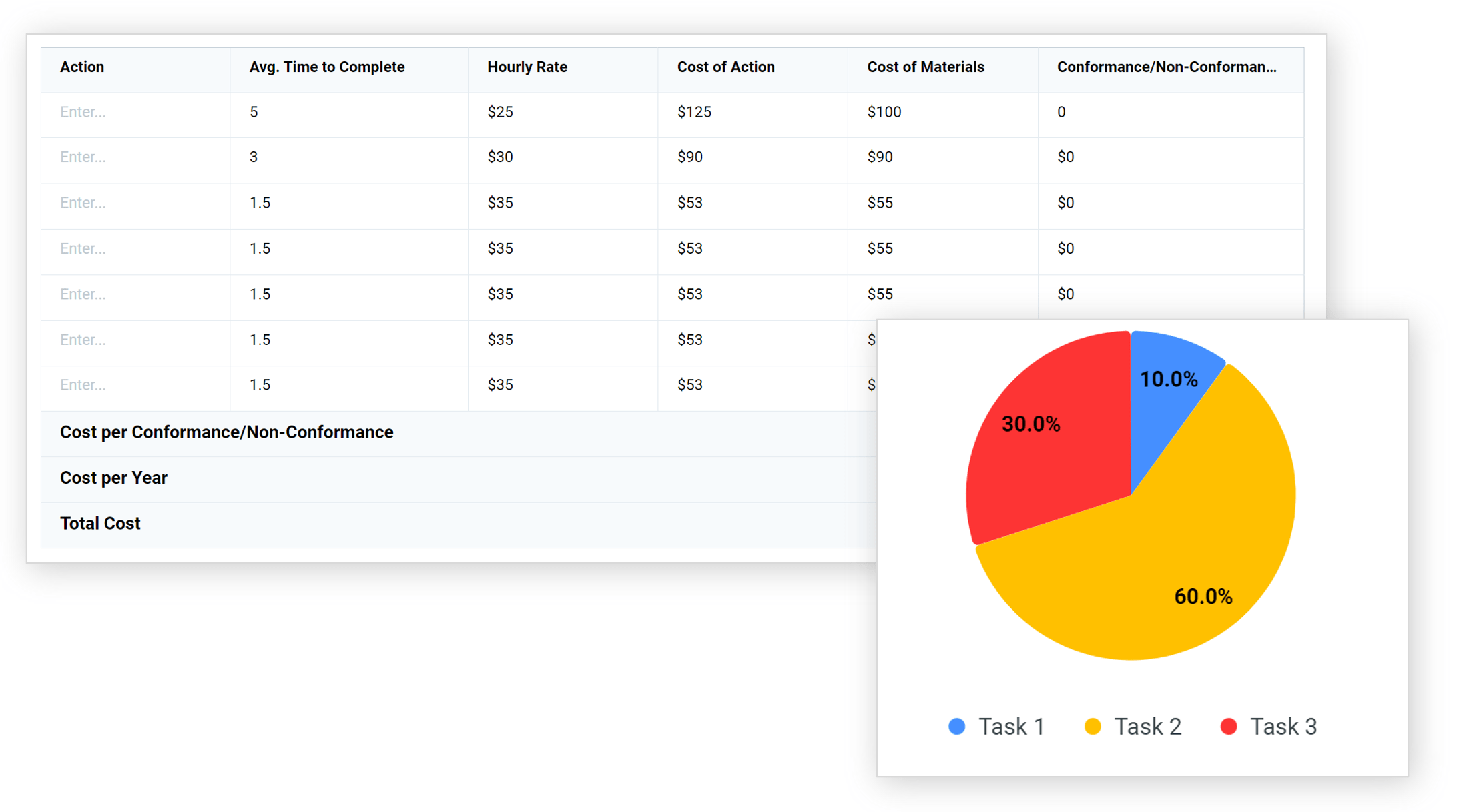Viewport: 1467px width, 812px height.
Task: Click the Cost of Action column header
Action: 726,67
